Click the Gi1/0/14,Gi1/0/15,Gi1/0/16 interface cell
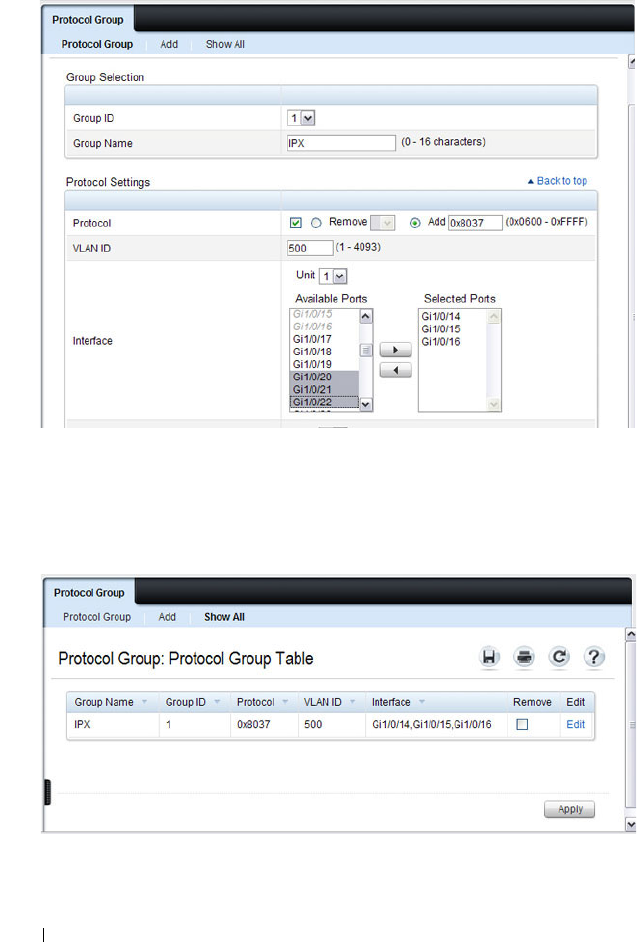 point(432,725)
